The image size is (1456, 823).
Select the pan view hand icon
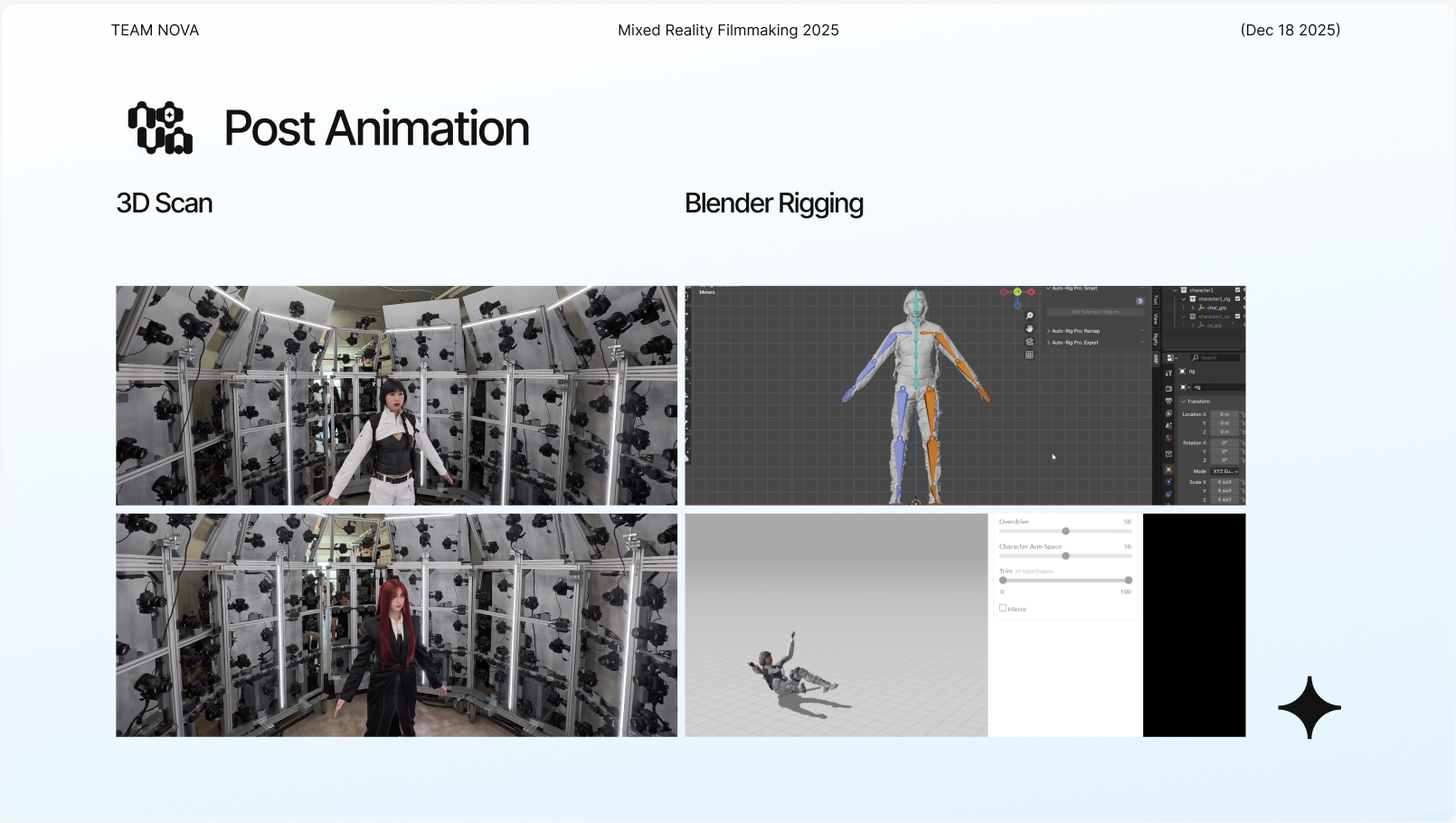click(1029, 328)
